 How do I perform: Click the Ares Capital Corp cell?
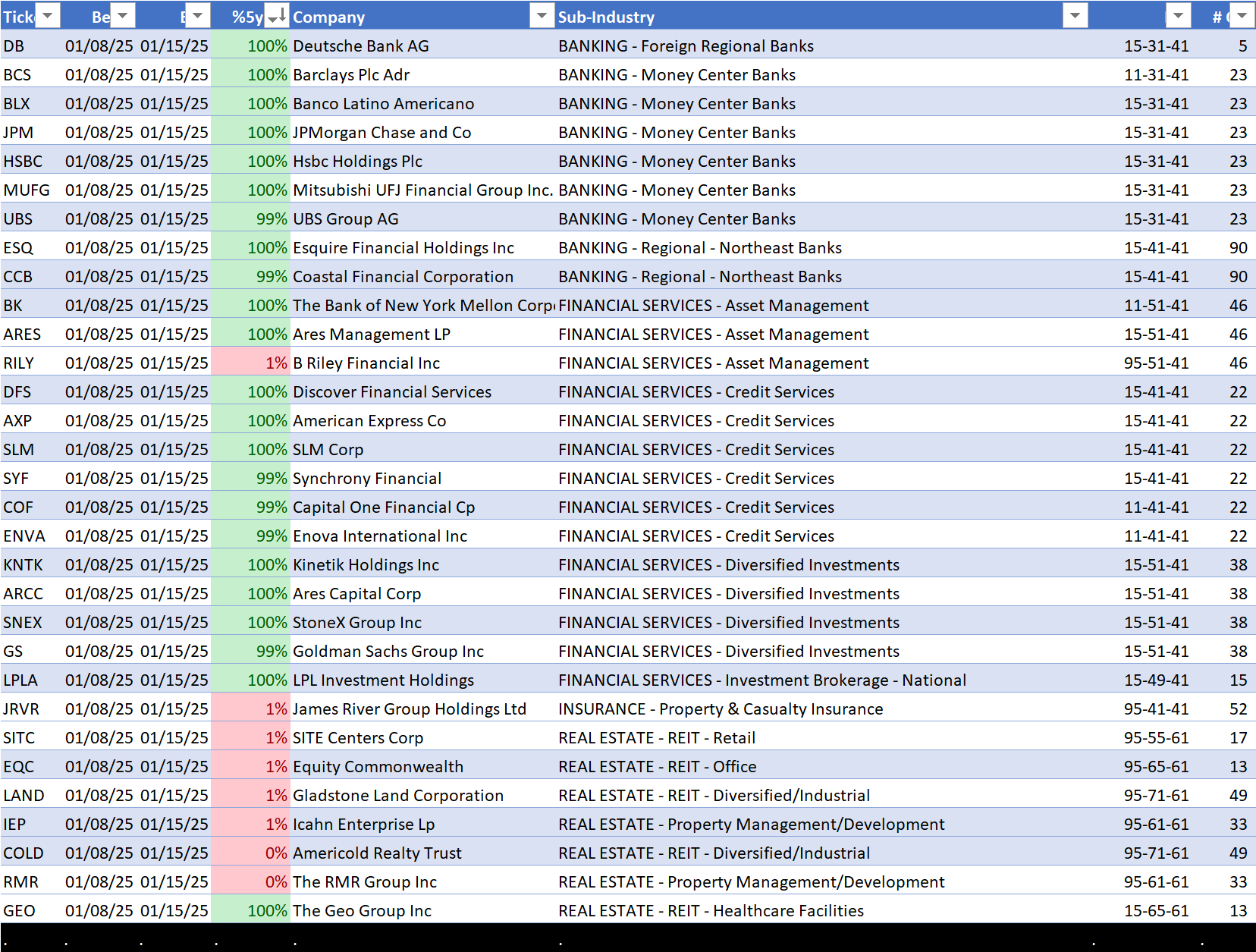click(x=423, y=594)
